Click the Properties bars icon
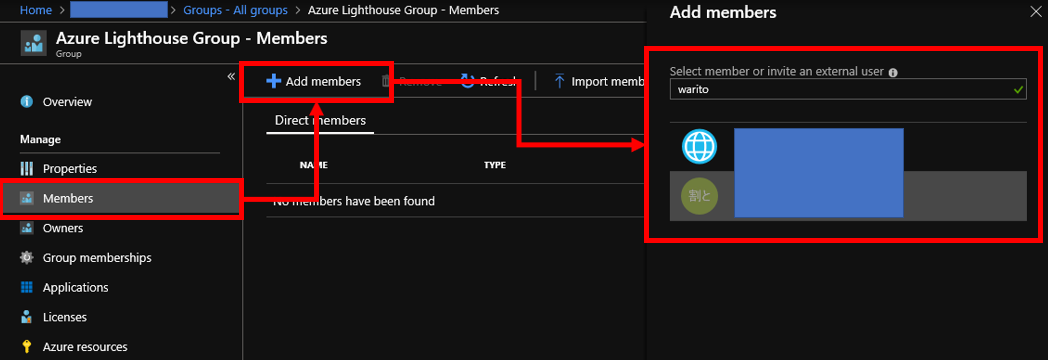The height and width of the screenshot is (360, 1048). click(27, 169)
